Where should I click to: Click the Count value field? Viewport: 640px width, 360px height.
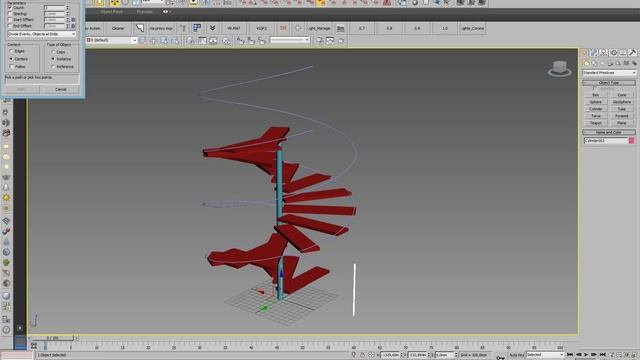point(54,7)
